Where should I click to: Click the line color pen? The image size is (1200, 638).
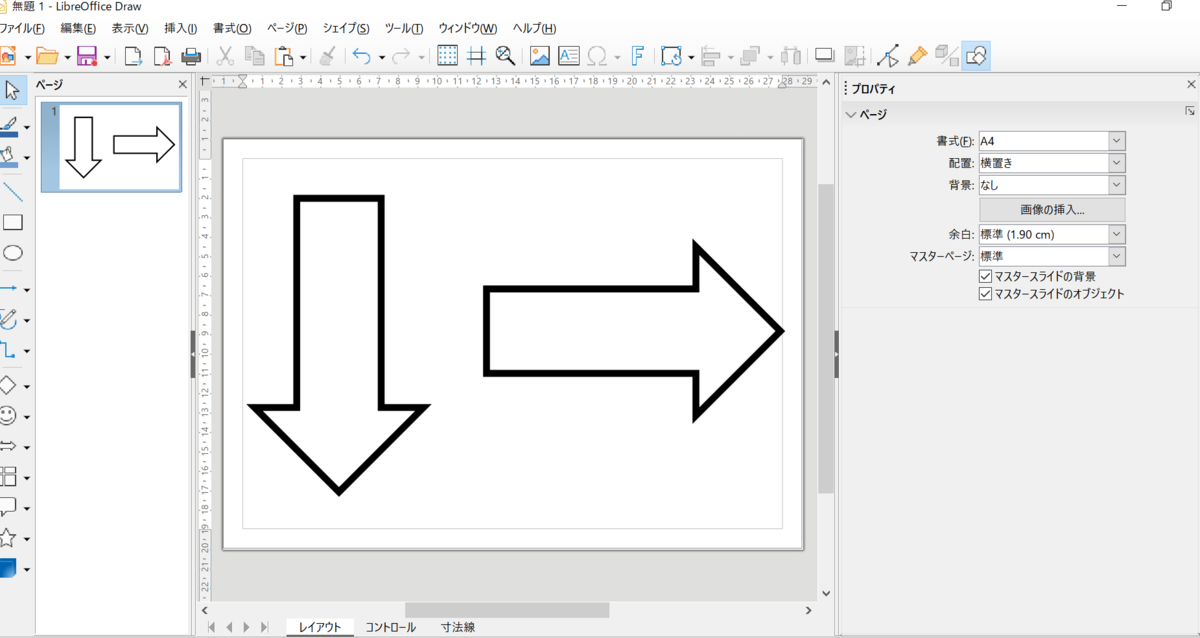(x=8, y=127)
